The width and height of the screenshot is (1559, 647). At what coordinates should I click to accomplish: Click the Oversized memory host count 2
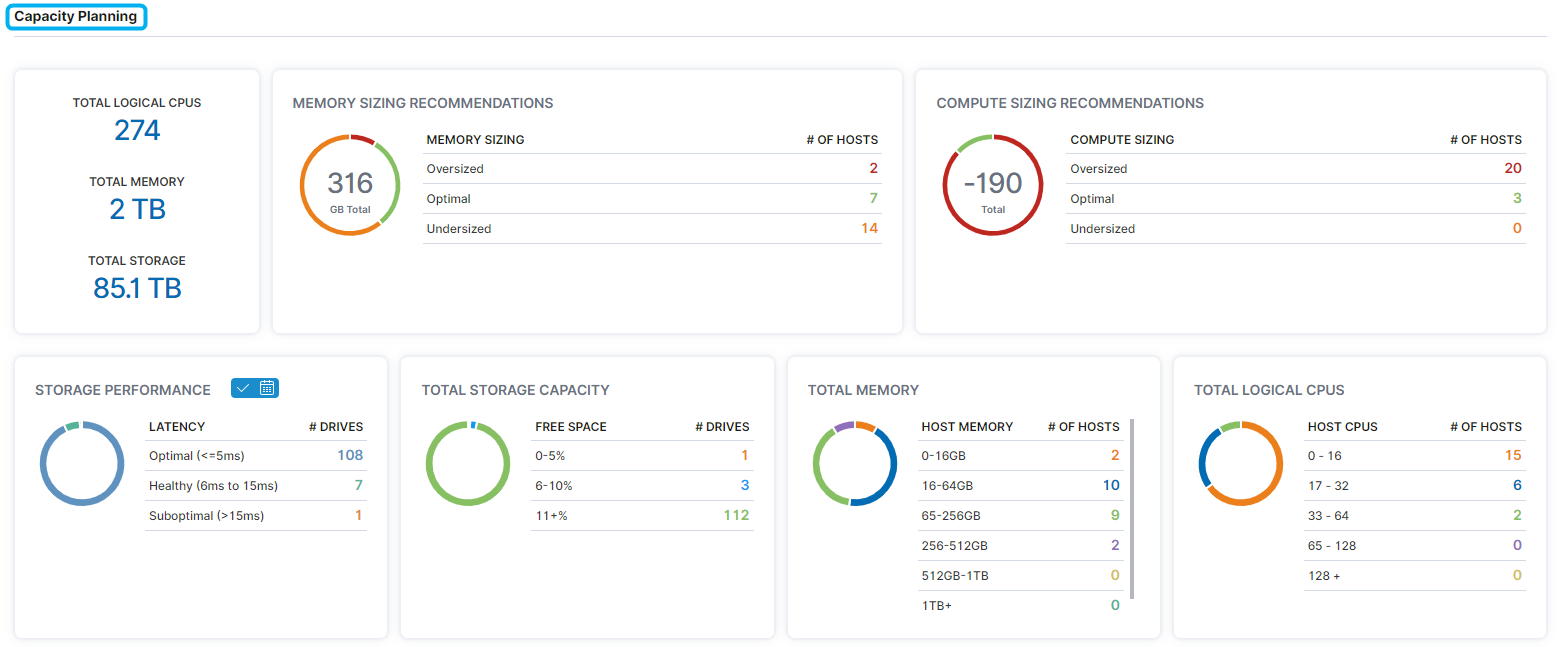point(873,169)
